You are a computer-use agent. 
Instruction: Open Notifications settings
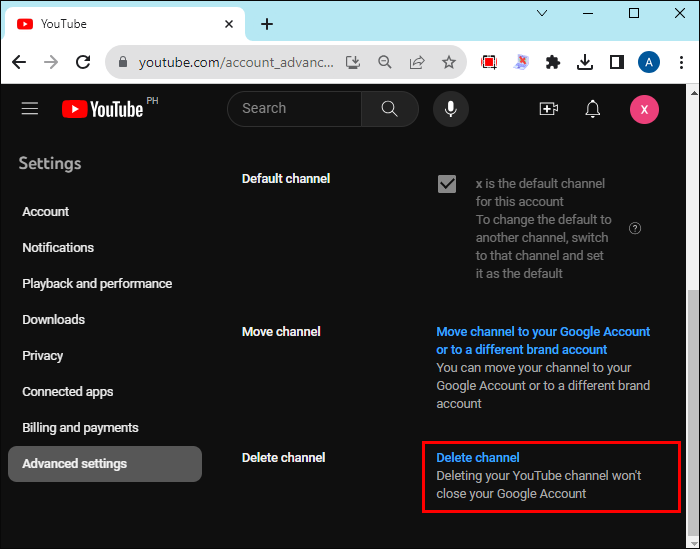[58, 248]
